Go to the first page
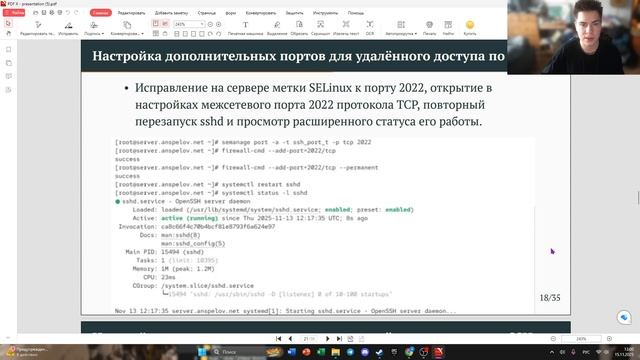This screenshot has width=640, height=360. click(x=278, y=339)
